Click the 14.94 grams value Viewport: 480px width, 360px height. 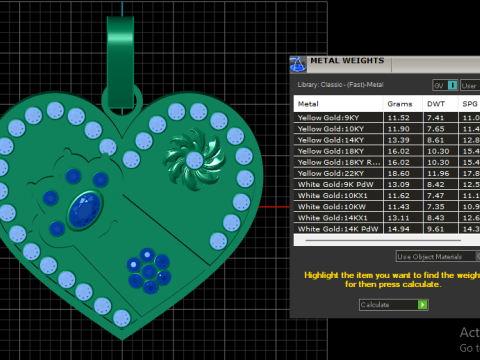398,229
